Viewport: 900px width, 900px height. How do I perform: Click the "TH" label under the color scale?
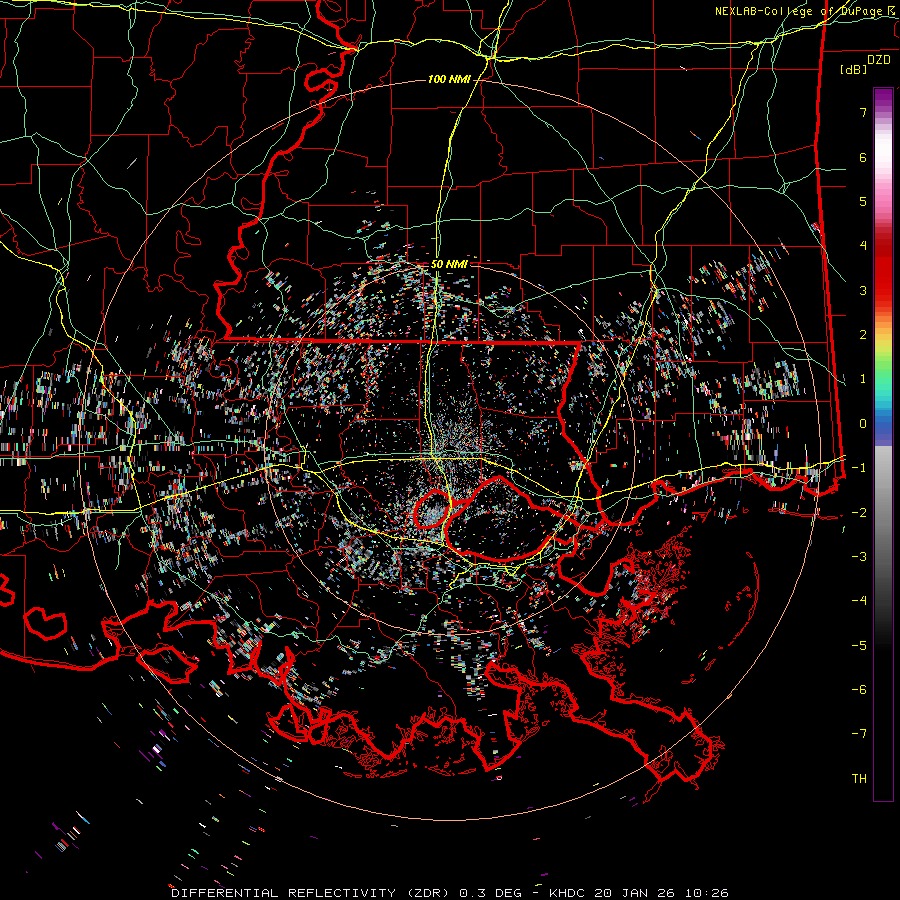859,779
